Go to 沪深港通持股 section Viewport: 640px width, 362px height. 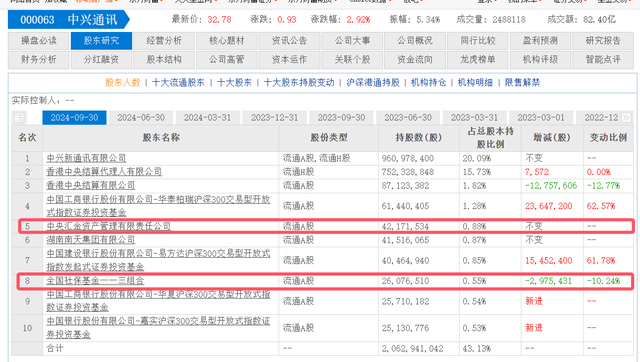[373, 82]
